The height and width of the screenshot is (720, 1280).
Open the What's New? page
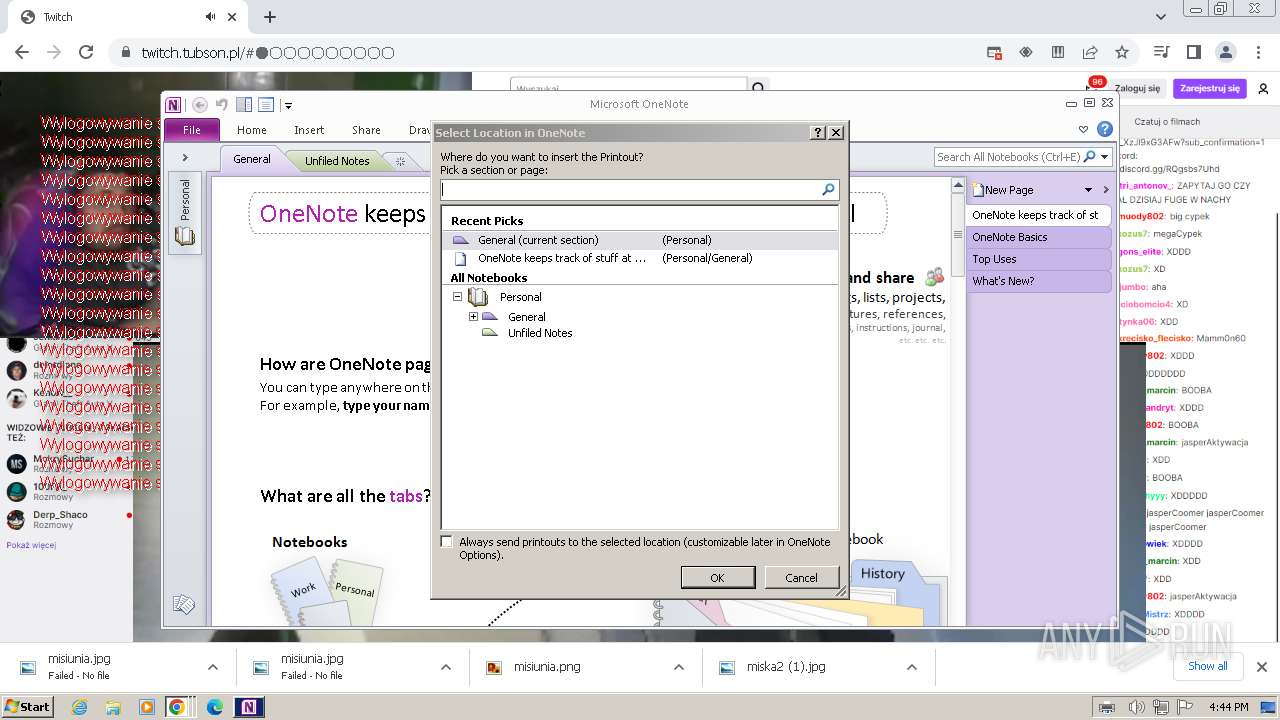[1039, 281]
